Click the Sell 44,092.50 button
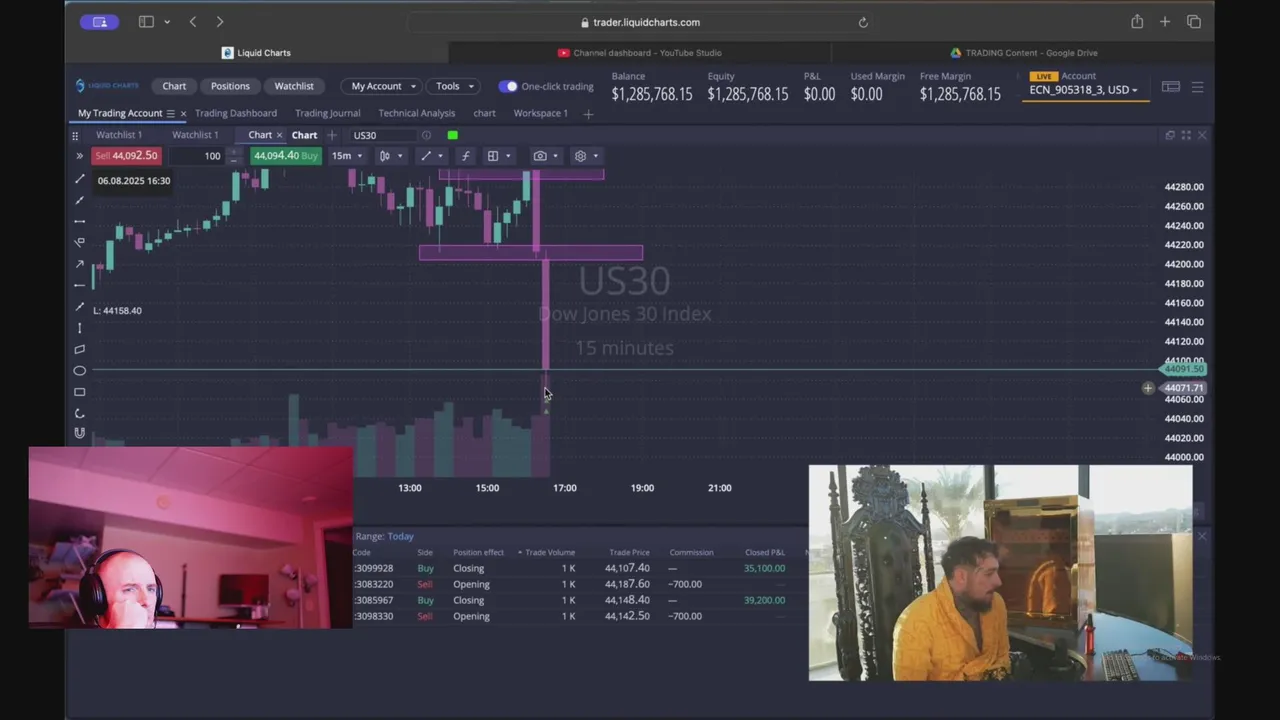This screenshot has width=1280, height=720. (x=126, y=156)
